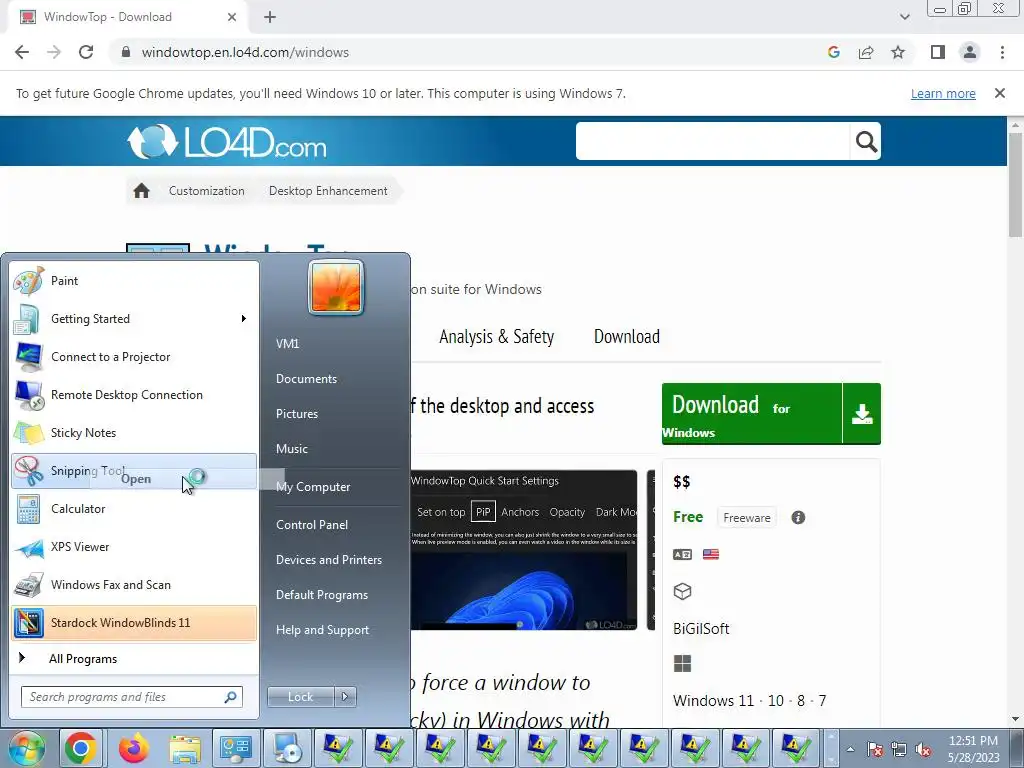Expand the Getting Started submenu arrow
Screen dimensions: 1024x768
(x=244, y=319)
